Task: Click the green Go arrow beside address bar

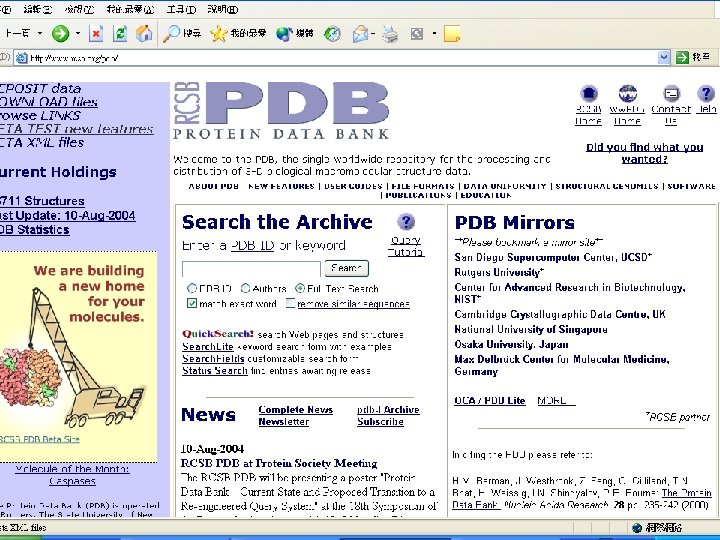Action: click(x=682, y=57)
